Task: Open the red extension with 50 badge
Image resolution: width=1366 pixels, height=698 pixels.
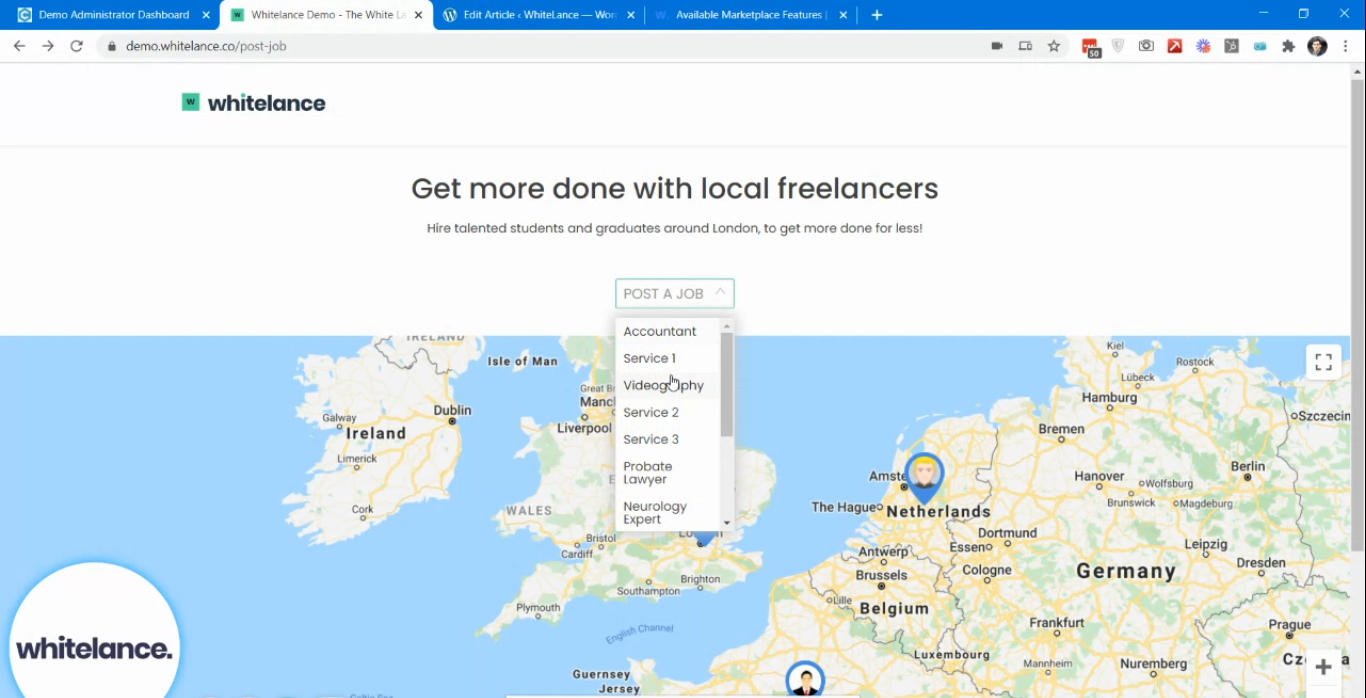Action: [x=1091, y=47]
